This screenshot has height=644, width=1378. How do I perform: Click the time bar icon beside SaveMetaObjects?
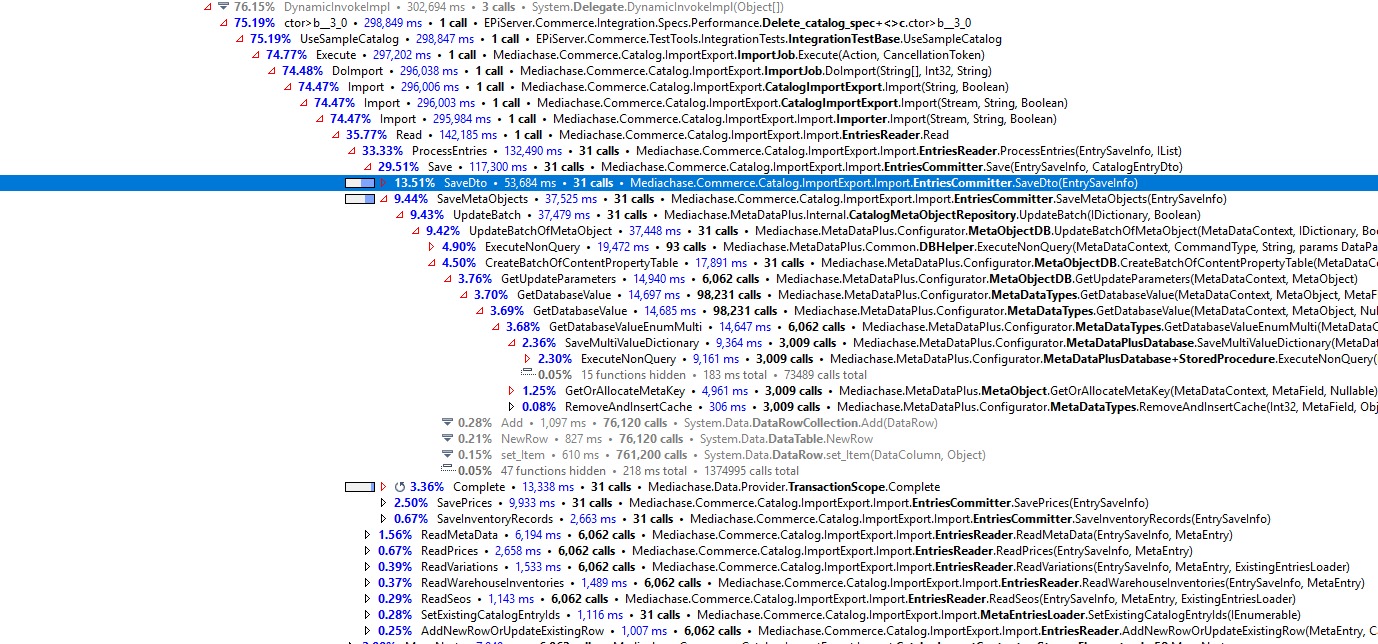click(x=359, y=199)
